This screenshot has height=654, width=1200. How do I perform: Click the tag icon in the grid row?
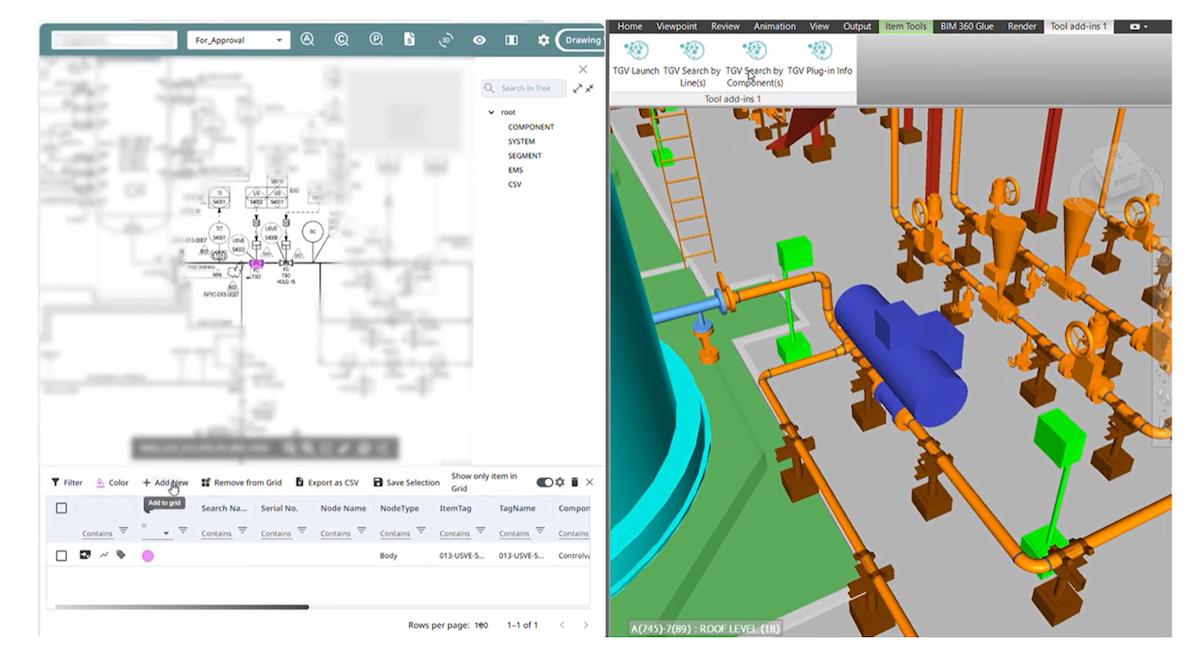(121, 555)
